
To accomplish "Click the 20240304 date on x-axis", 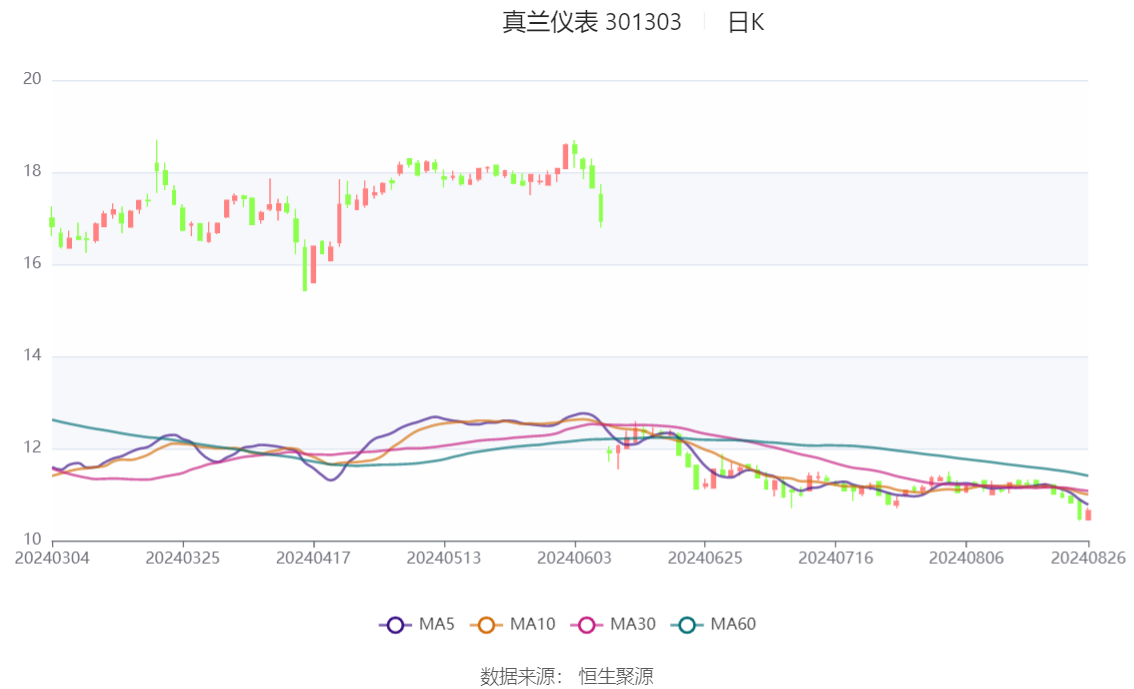I will coord(52,557).
